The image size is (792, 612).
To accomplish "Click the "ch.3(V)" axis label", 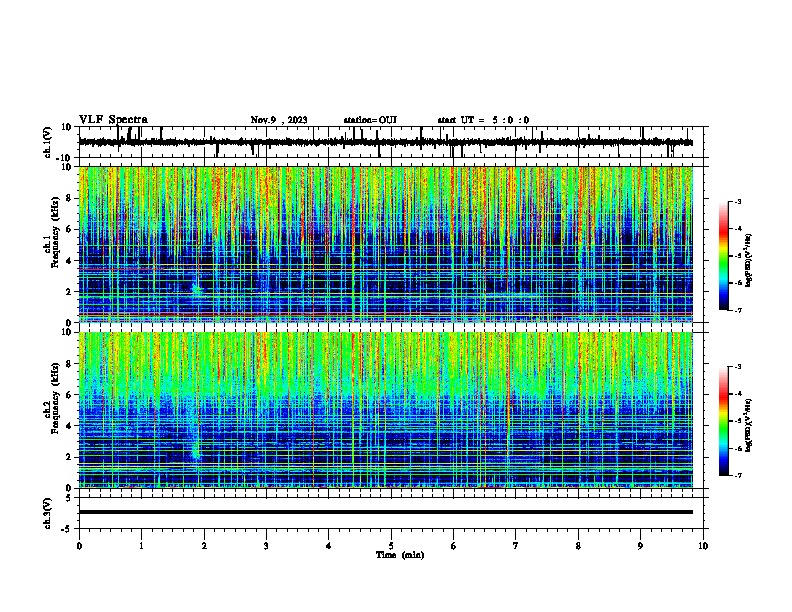I will tap(48, 513).
